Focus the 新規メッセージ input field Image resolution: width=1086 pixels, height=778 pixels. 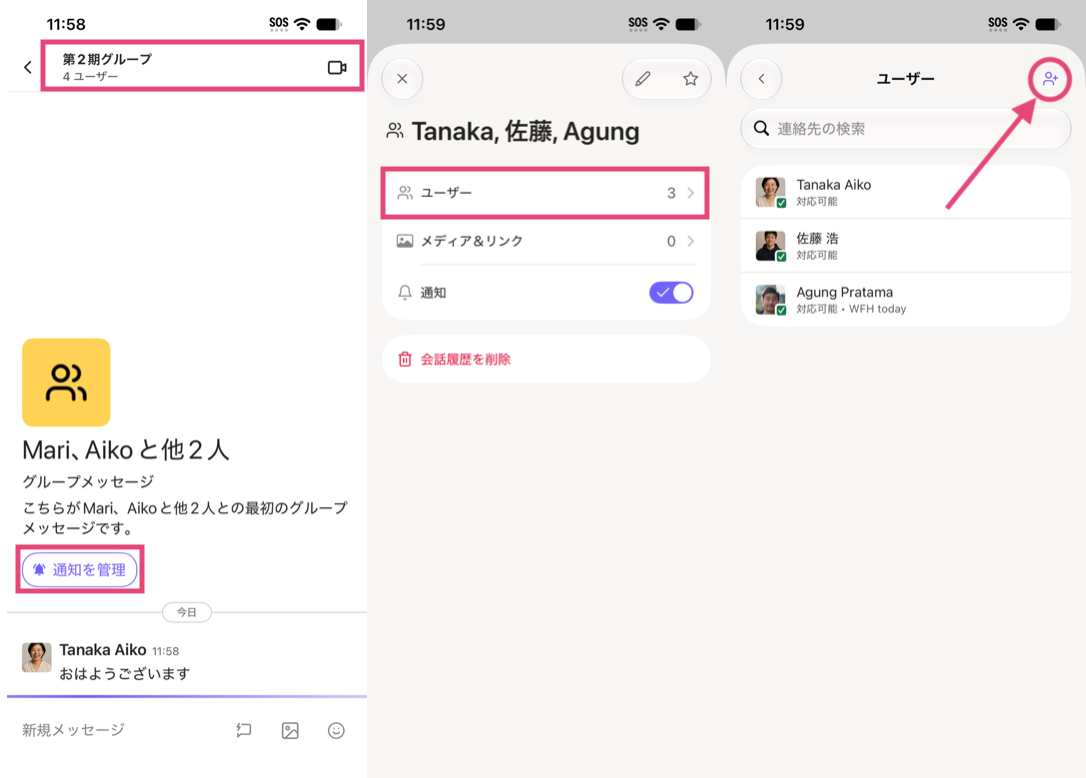73,730
